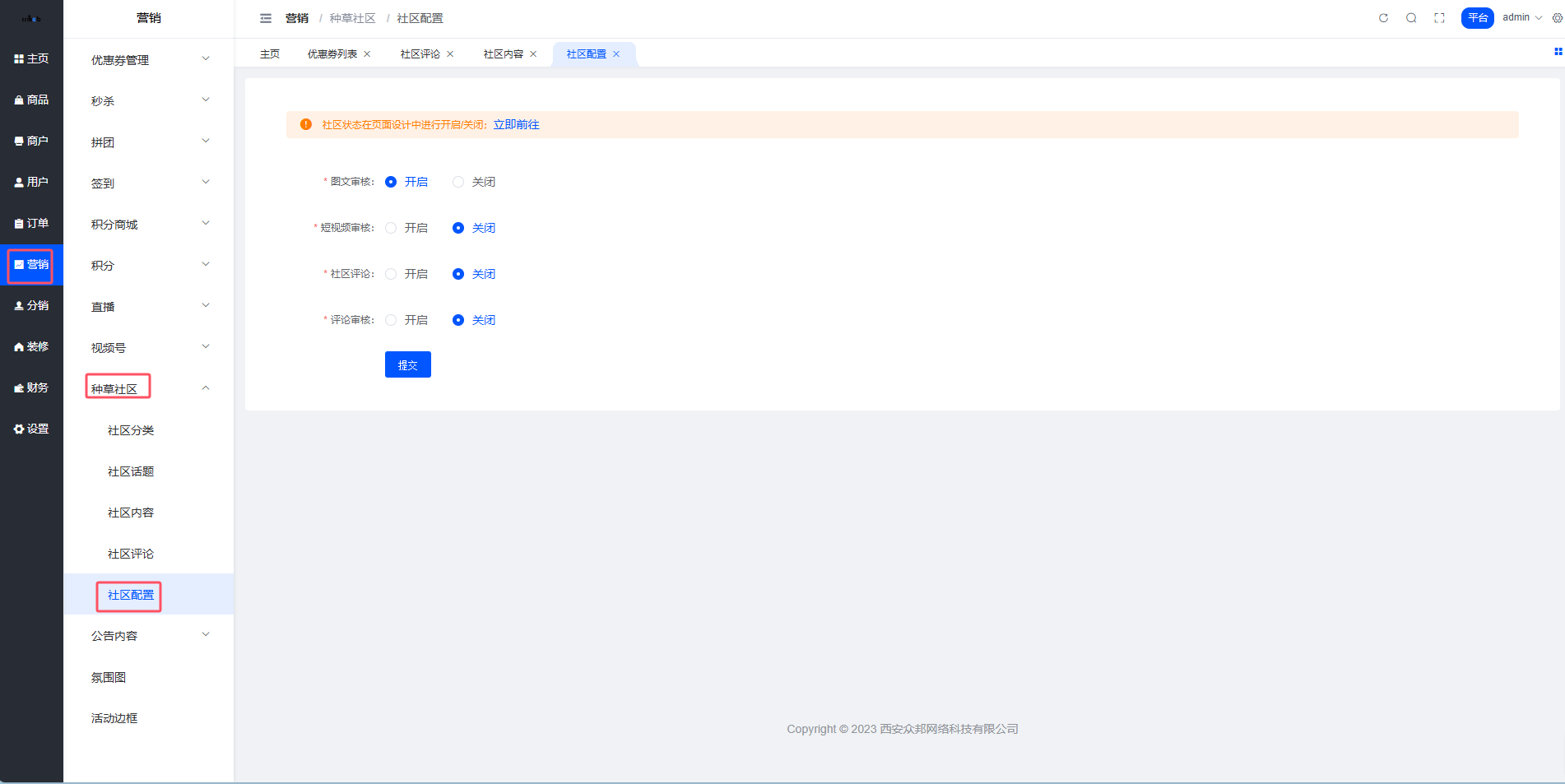Switch to the 社区评论 tab
The height and width of the screenshot is (784, 1565).
[420, 54]
